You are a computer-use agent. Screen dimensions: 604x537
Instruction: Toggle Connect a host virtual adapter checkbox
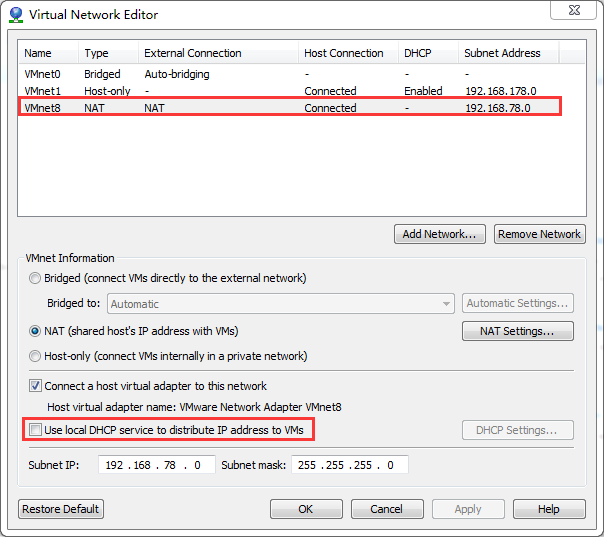coord(35,386)
